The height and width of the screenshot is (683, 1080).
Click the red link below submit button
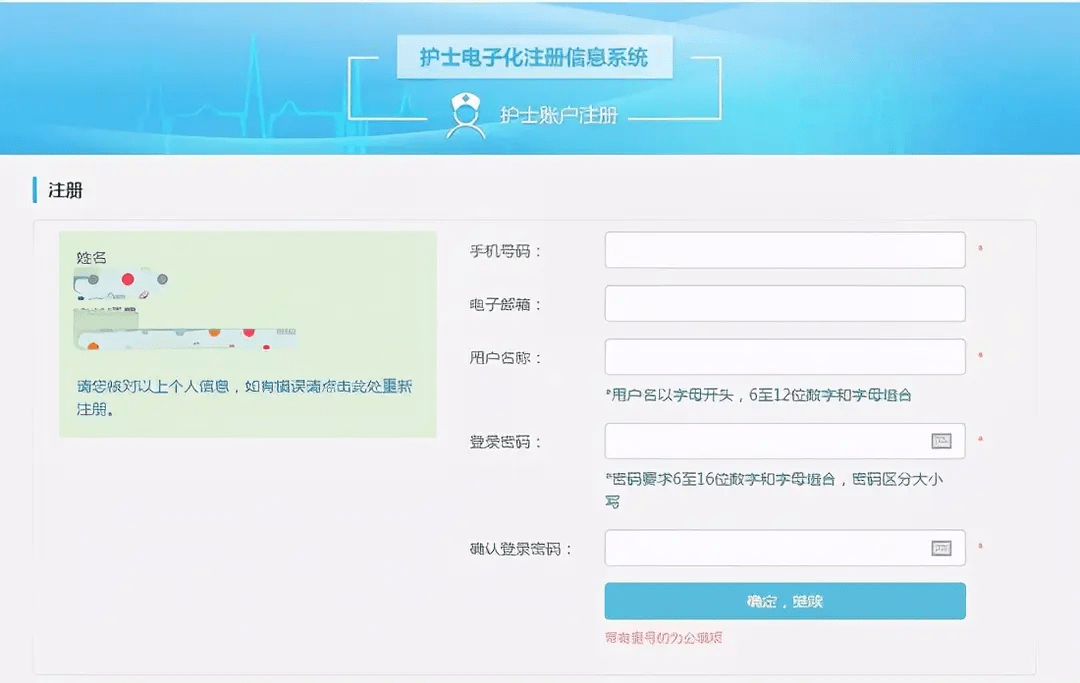[663, 637]
